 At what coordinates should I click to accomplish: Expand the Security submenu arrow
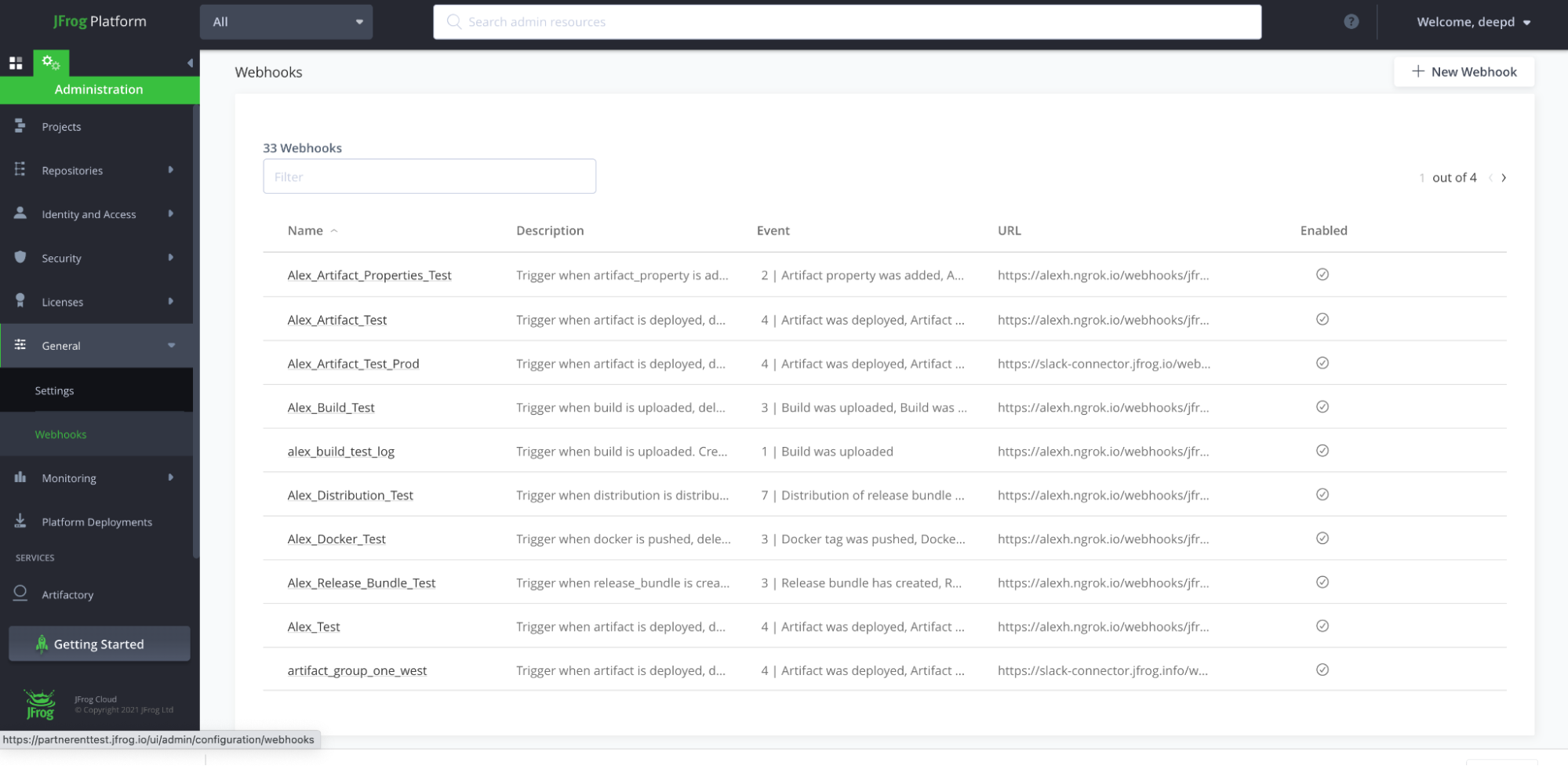point(170,257)
